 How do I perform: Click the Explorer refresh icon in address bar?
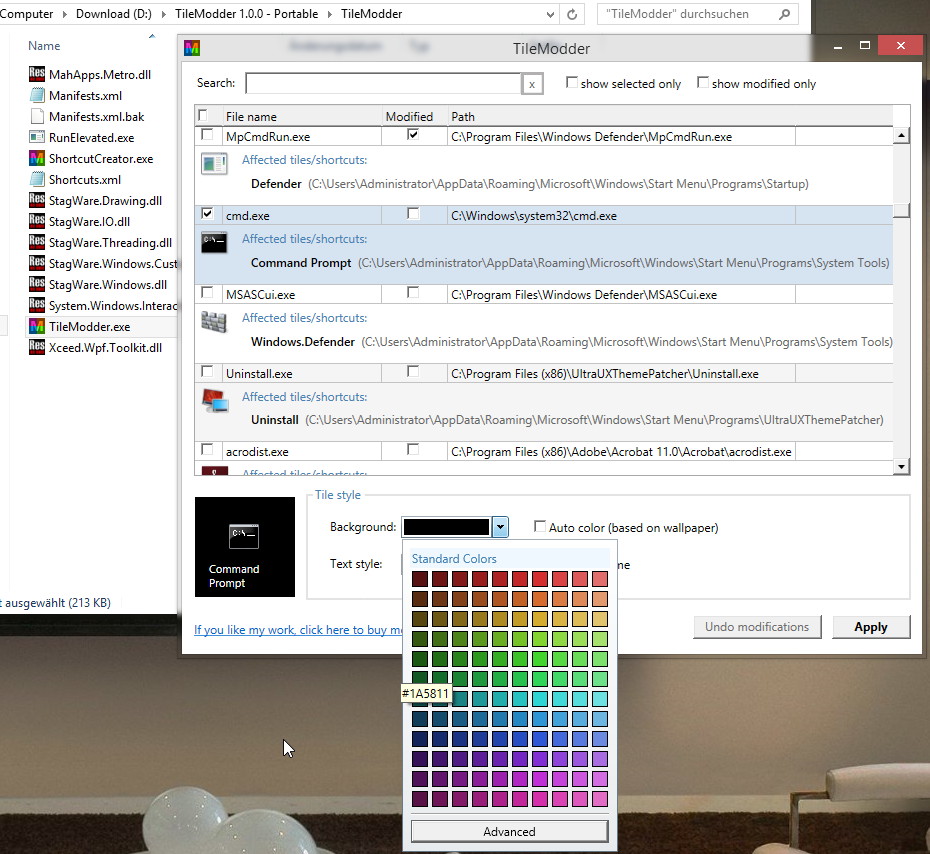pos(572,14)
